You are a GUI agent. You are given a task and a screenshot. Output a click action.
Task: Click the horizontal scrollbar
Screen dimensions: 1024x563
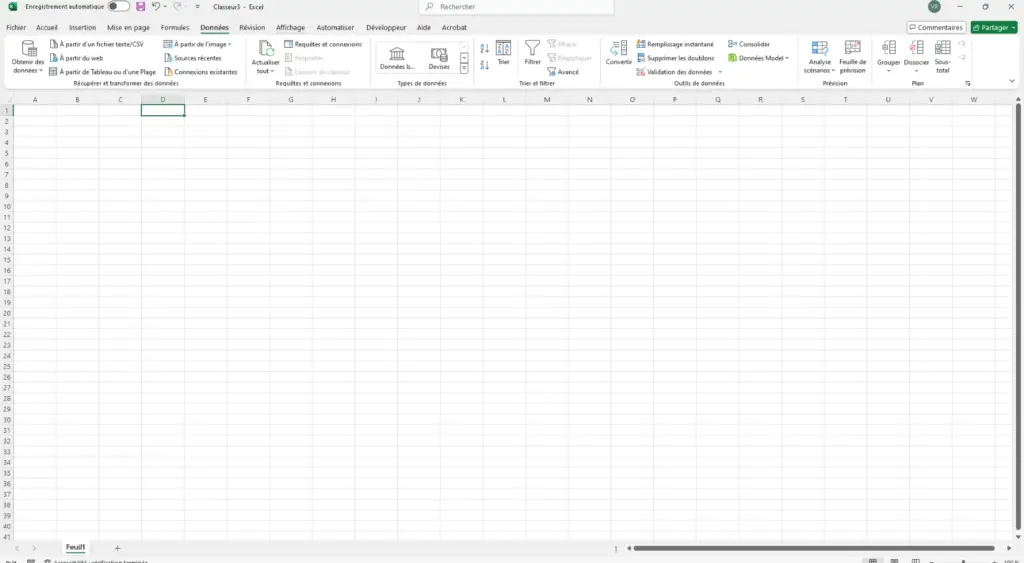click(813, 548)
